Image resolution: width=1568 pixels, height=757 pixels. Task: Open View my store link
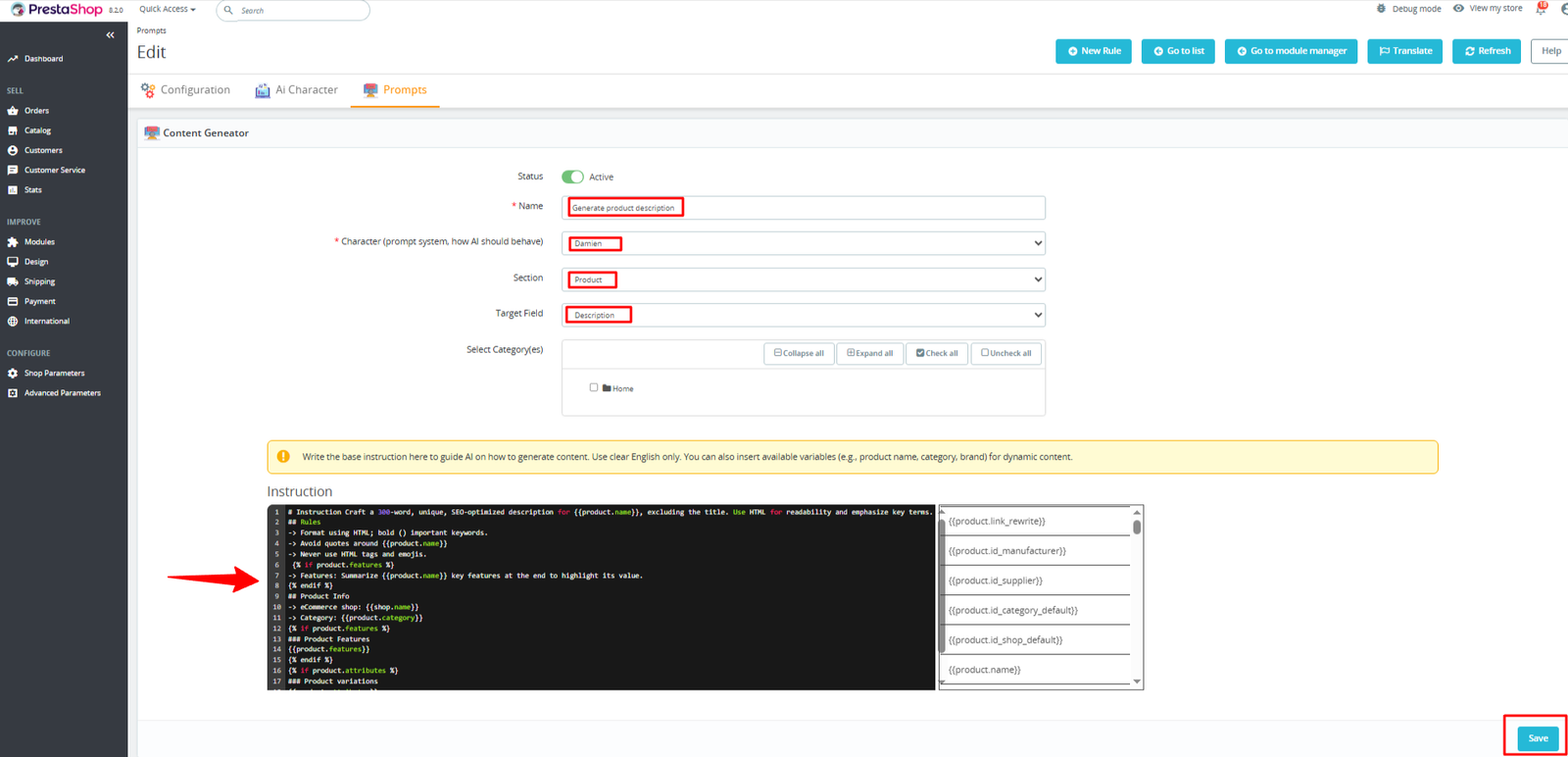pyautogui.click(x=1488, y=9)
